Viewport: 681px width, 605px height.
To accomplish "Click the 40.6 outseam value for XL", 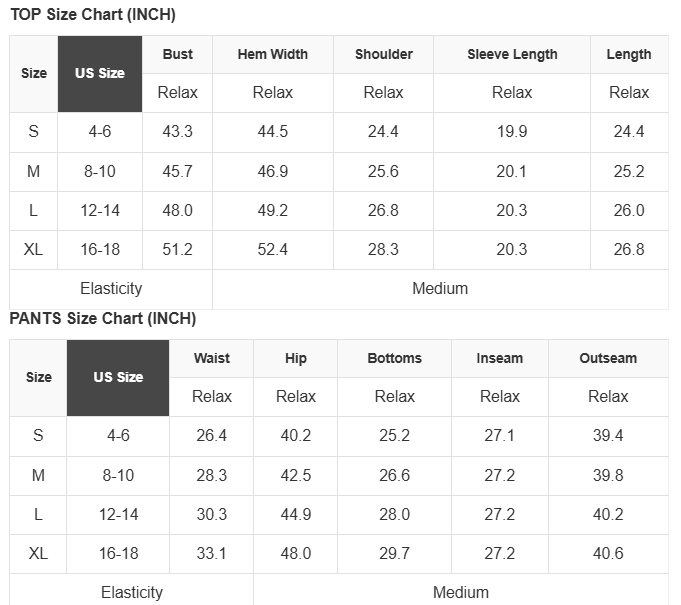I will [x=608, y=553].
